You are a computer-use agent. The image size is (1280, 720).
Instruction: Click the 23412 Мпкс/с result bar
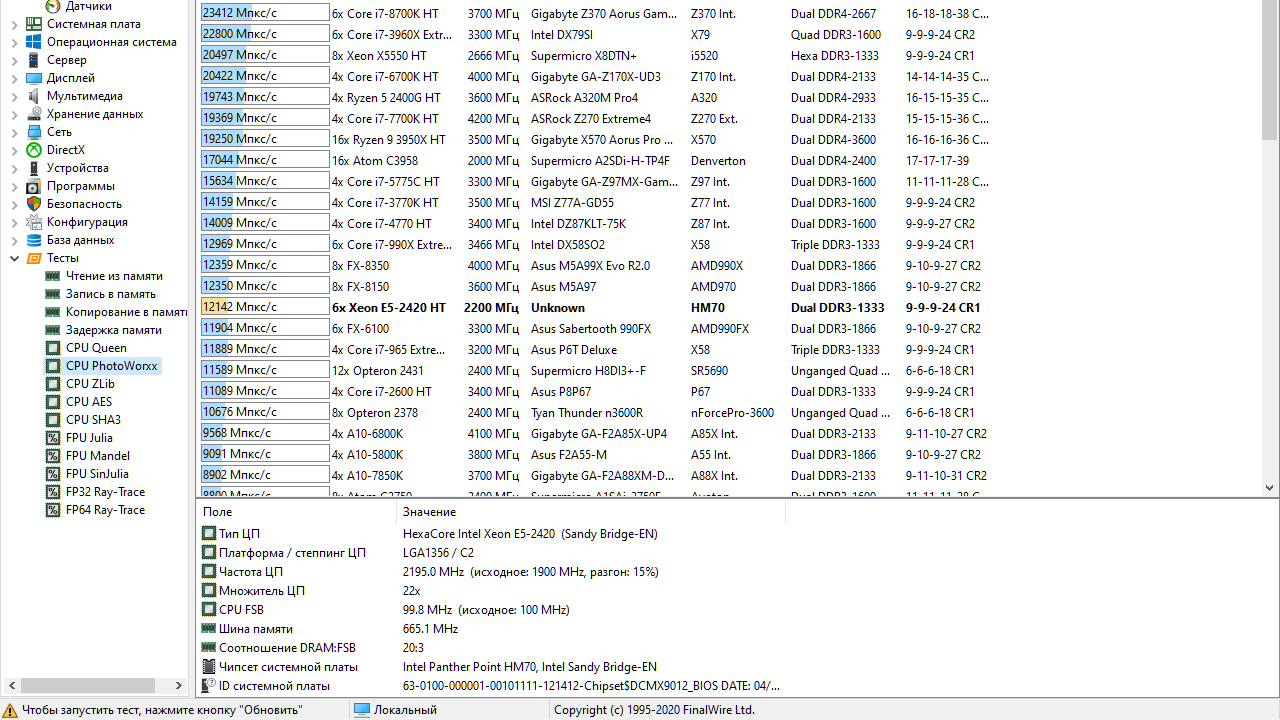(x=265, y=13)
